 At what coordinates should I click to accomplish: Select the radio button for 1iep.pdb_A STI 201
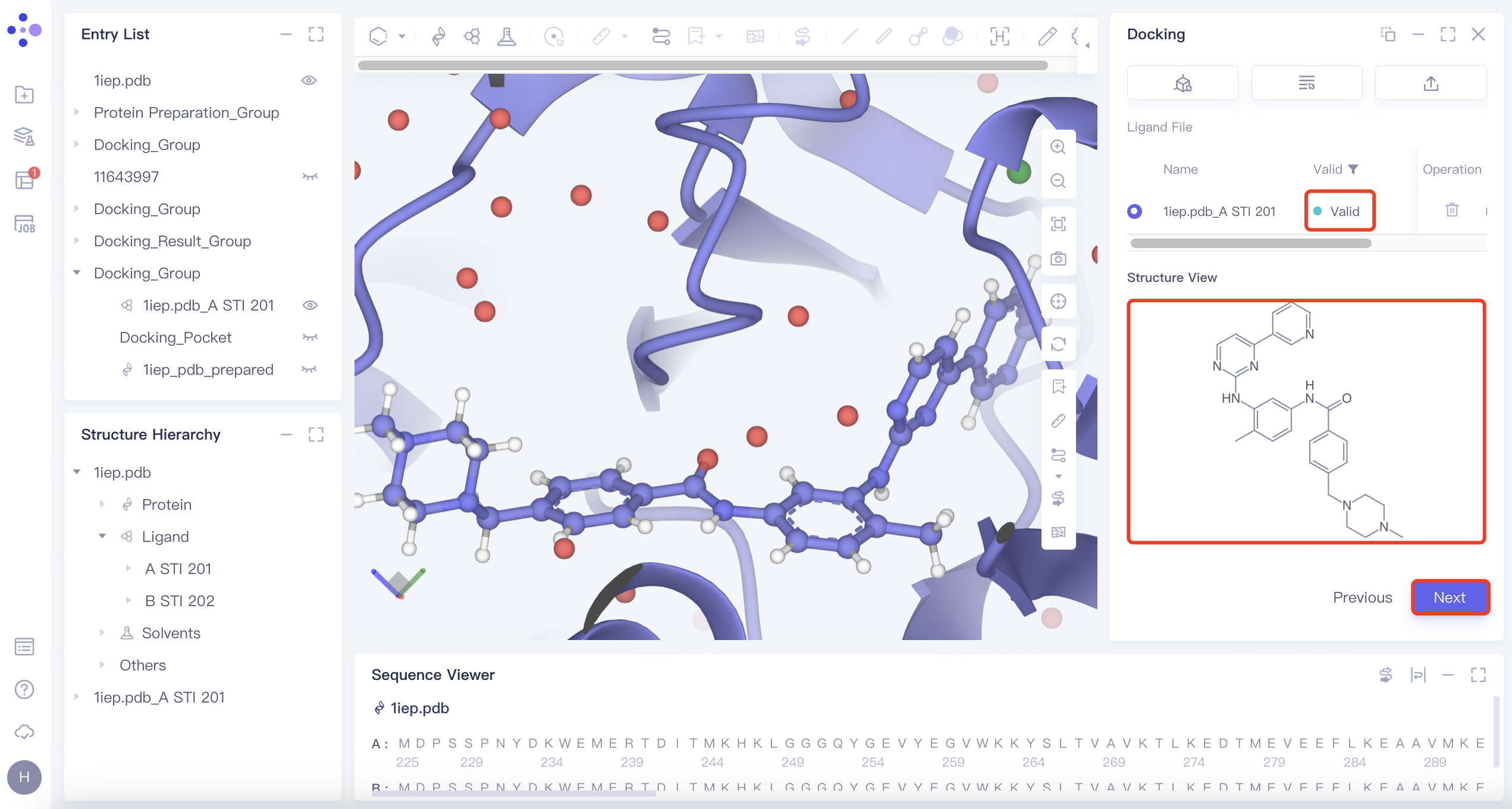[x=1135, y=211]
